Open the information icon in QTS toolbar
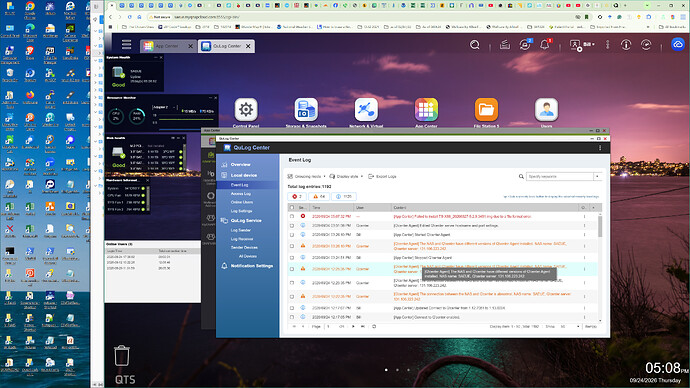 (626, 45)
